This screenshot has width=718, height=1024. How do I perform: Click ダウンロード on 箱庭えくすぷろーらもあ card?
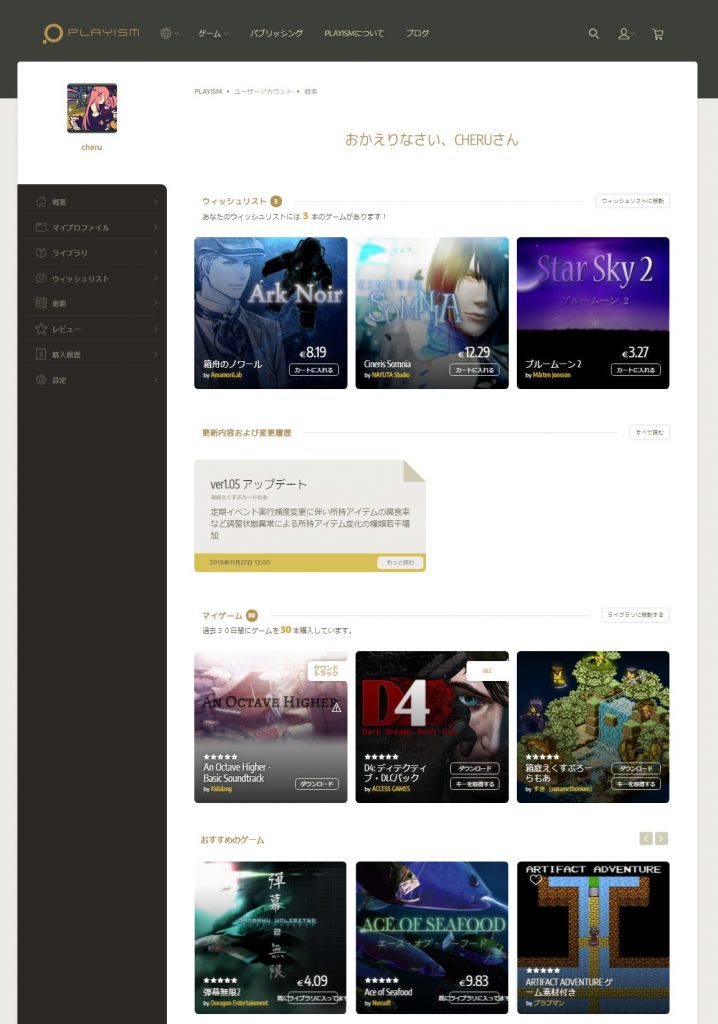click(636, 769)
